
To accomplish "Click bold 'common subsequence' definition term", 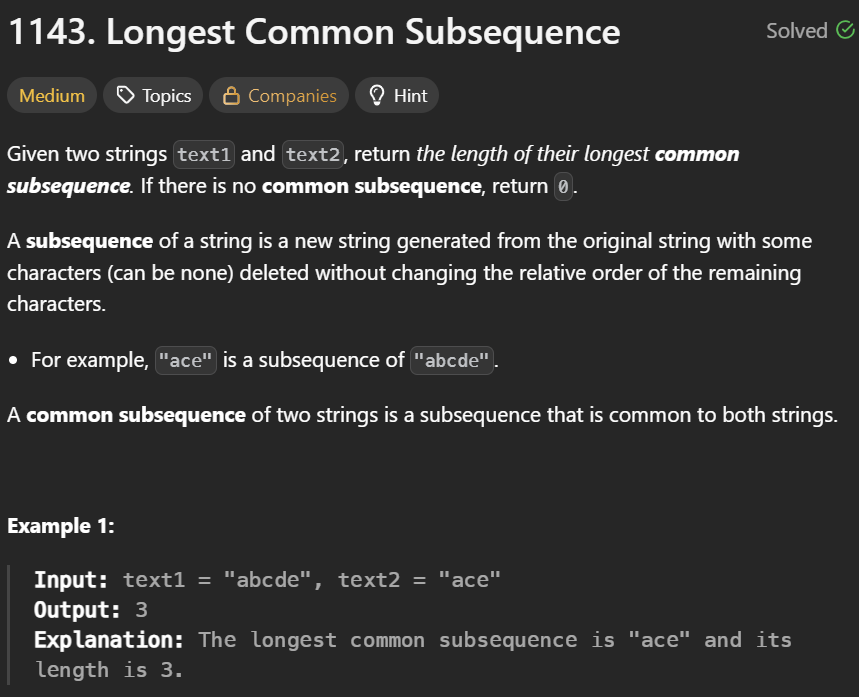I will tap(136, 415).
